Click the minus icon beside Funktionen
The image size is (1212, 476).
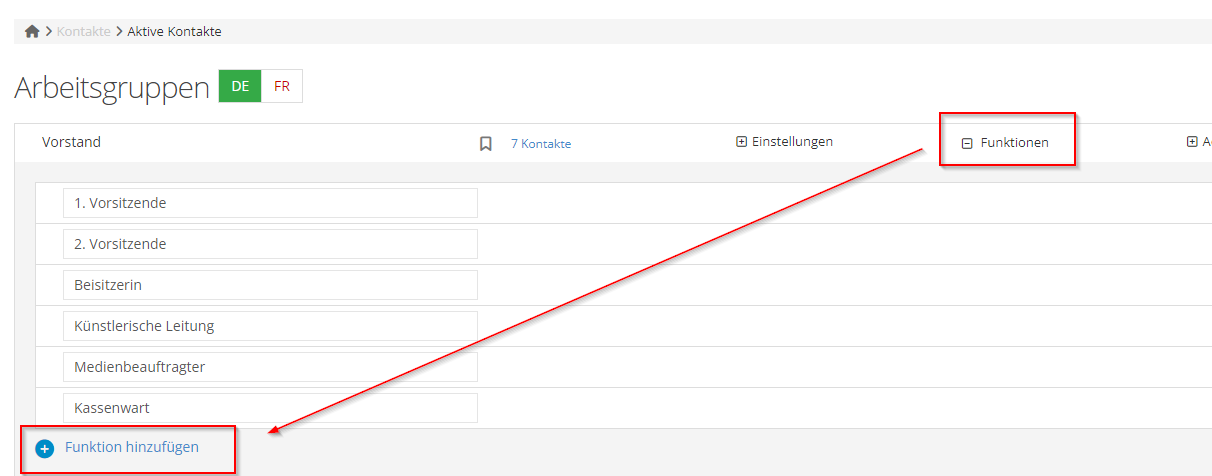[967, 144]
